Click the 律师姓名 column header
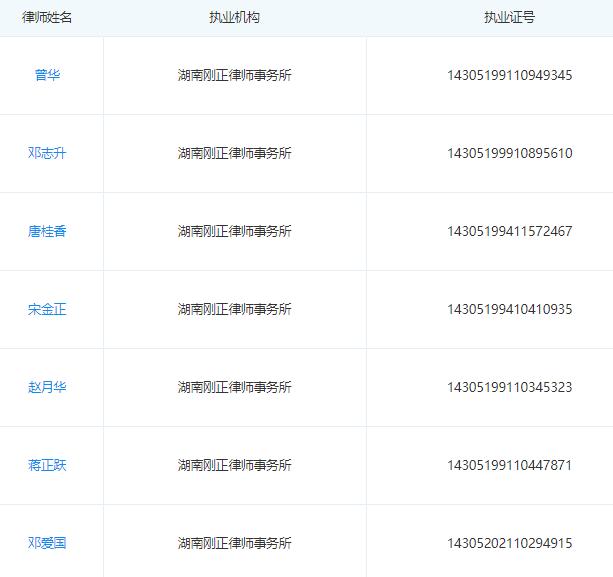 (47, 18)
